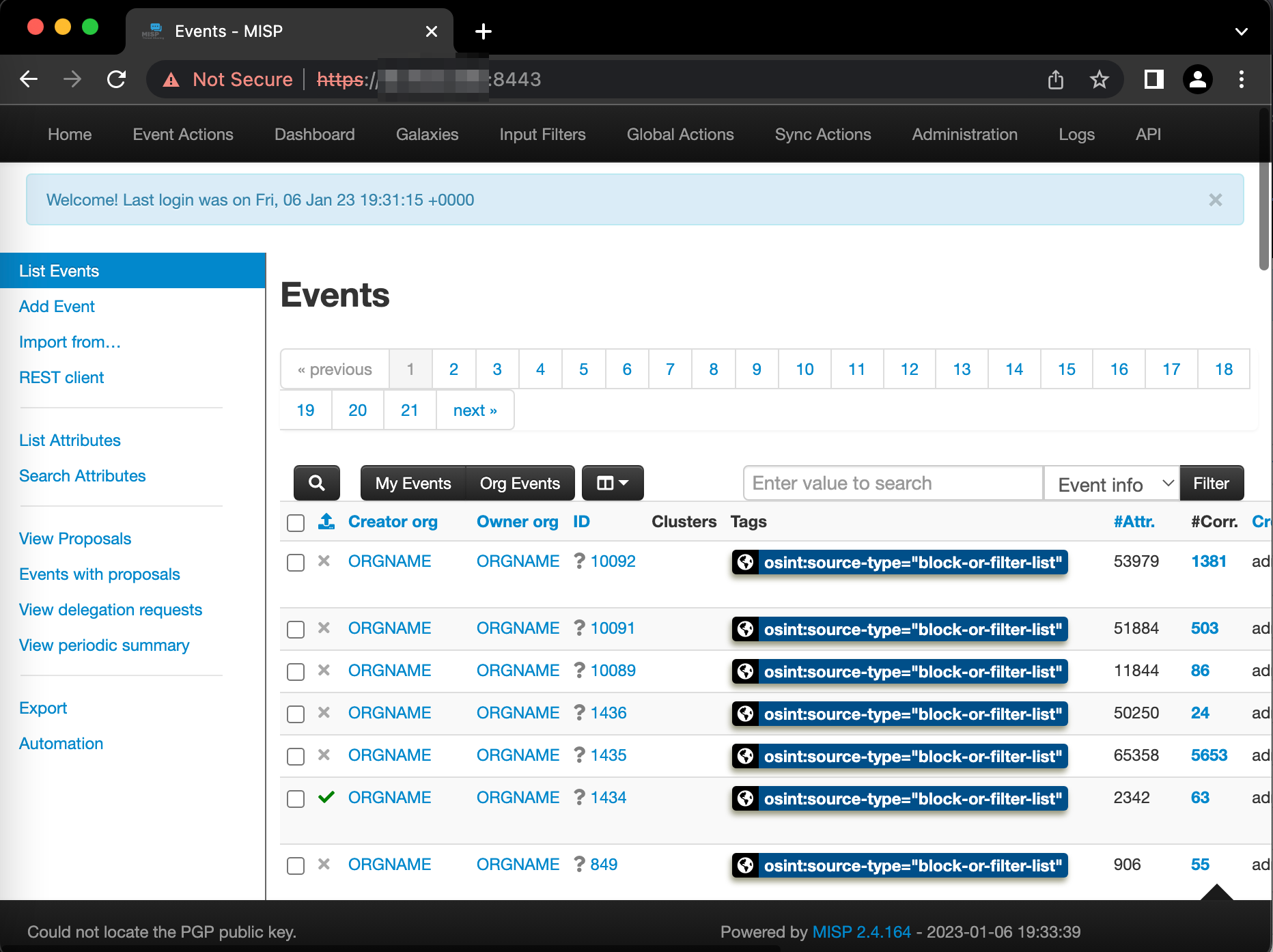The image size is (1273, 952).
Task: Expand the browser tab overview chevron
Action: click(x=1241, y=31)
